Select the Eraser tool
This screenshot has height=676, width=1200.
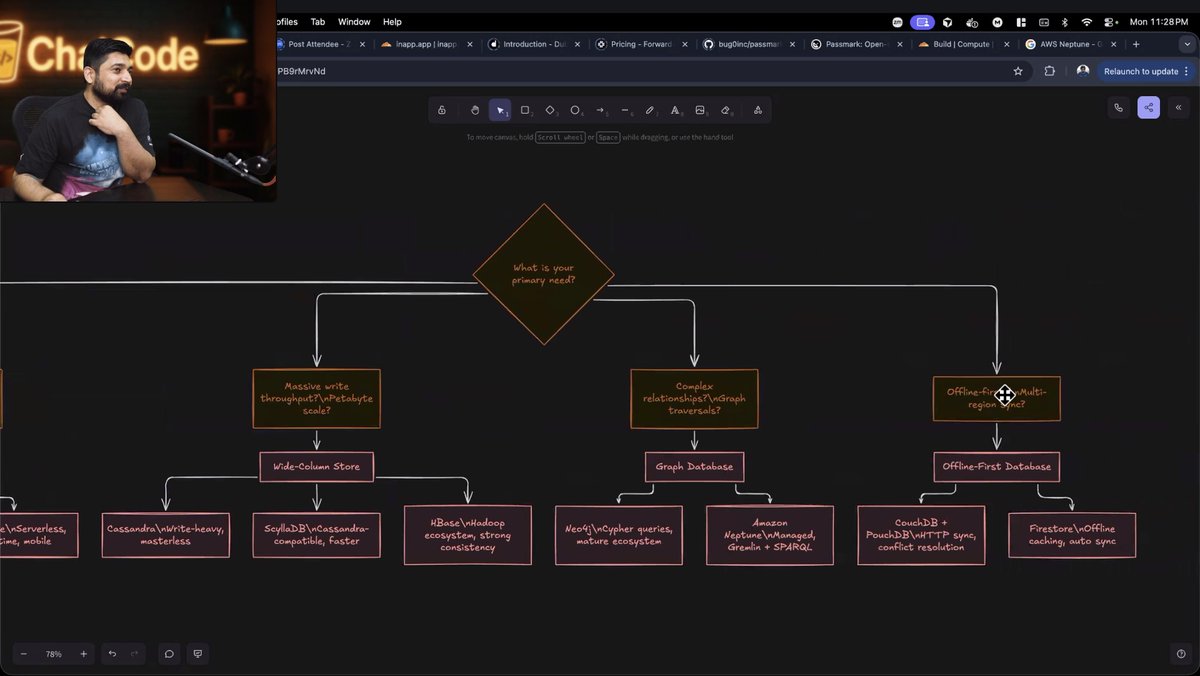point(726,110)
